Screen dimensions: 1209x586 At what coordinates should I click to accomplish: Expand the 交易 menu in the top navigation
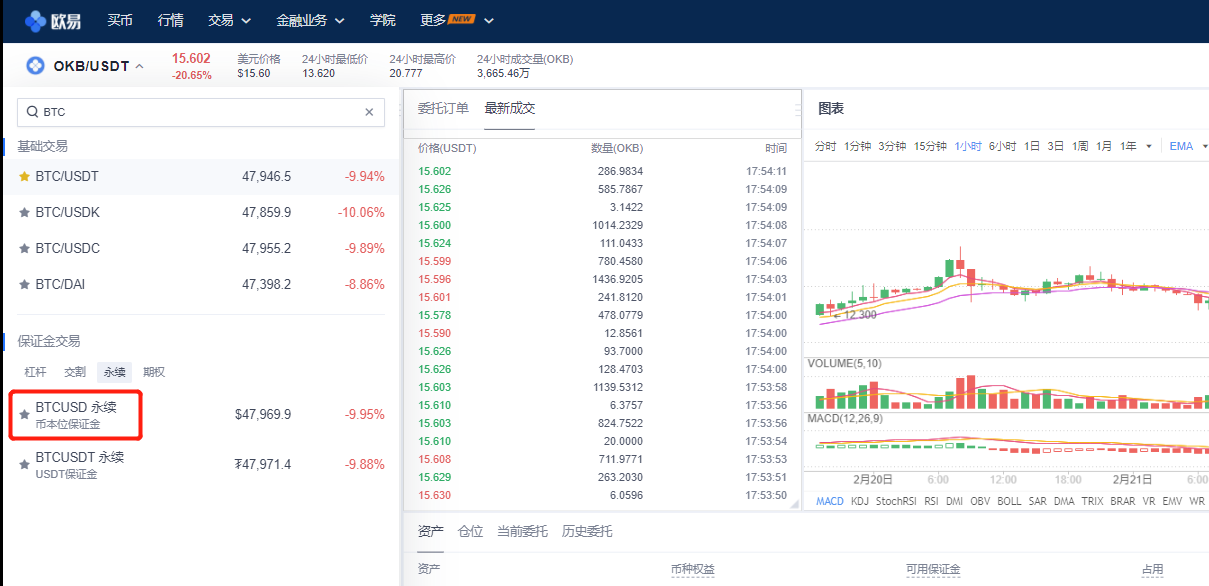coord(229,20)
